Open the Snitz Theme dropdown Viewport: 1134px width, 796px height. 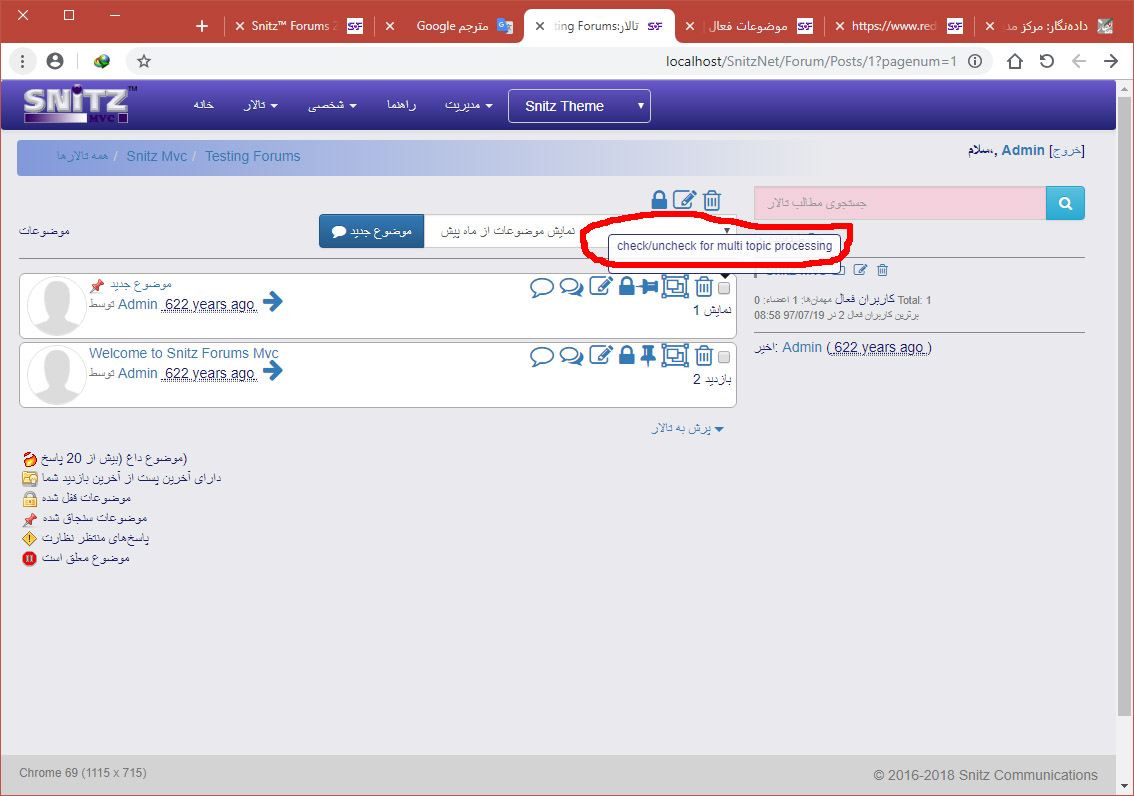(579, 106)
